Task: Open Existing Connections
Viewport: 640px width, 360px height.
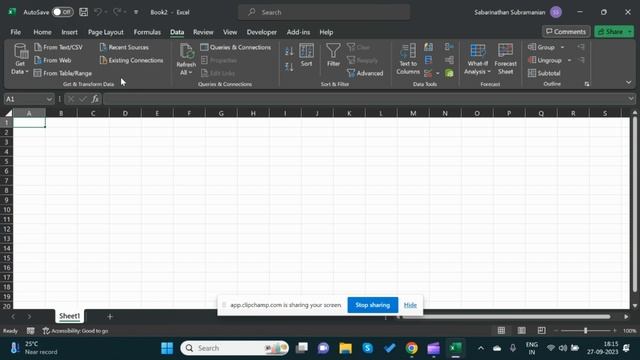Action: pos(131,60)
